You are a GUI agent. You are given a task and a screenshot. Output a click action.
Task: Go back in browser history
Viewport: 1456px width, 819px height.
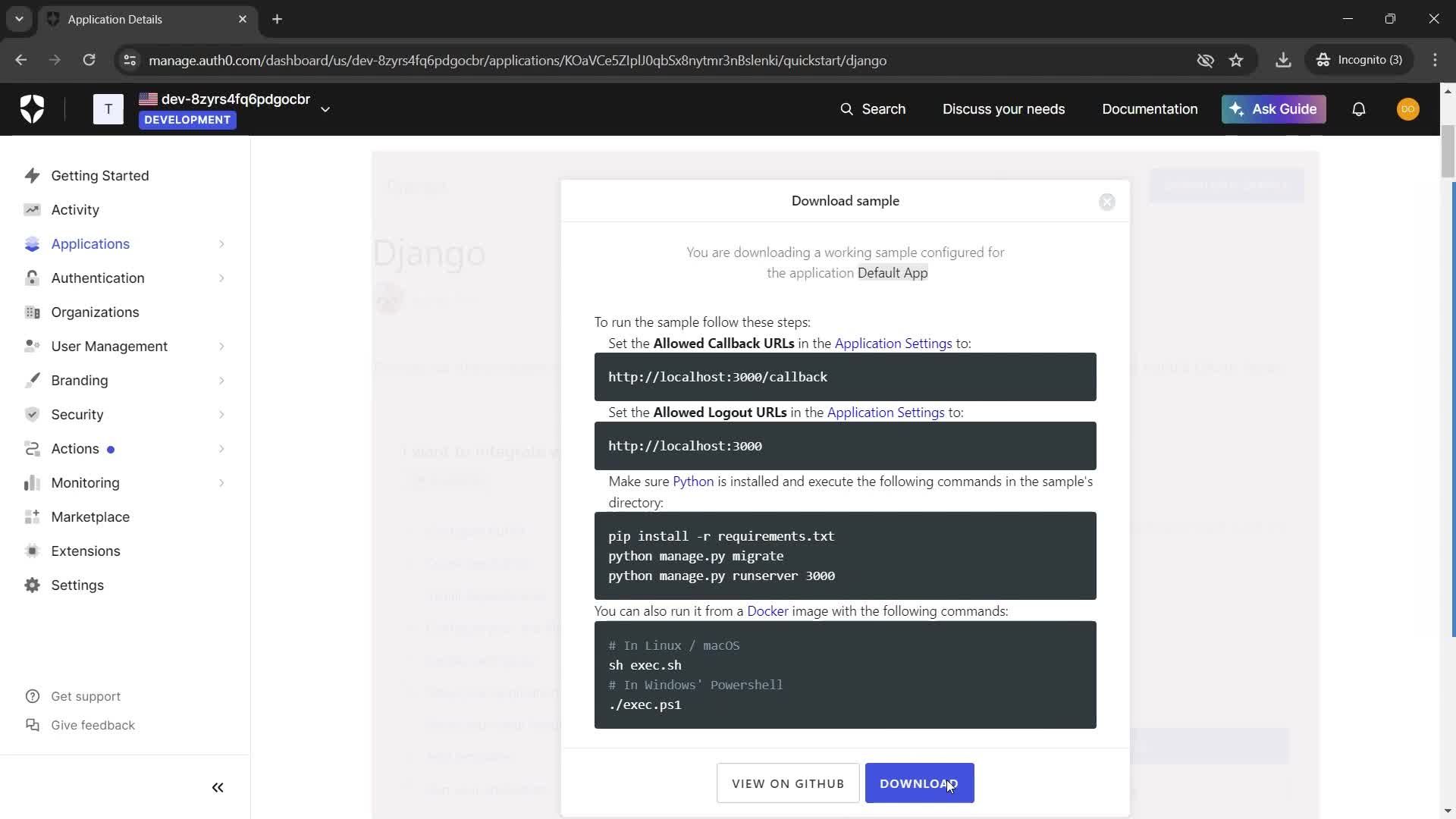pyautogui.click(x=21, y=60)
